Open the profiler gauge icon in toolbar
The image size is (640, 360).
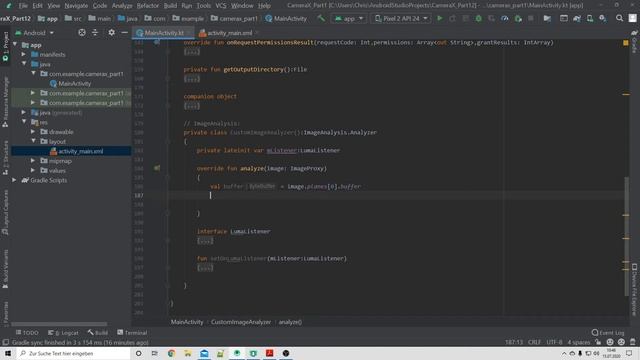[x=504, y=18]
